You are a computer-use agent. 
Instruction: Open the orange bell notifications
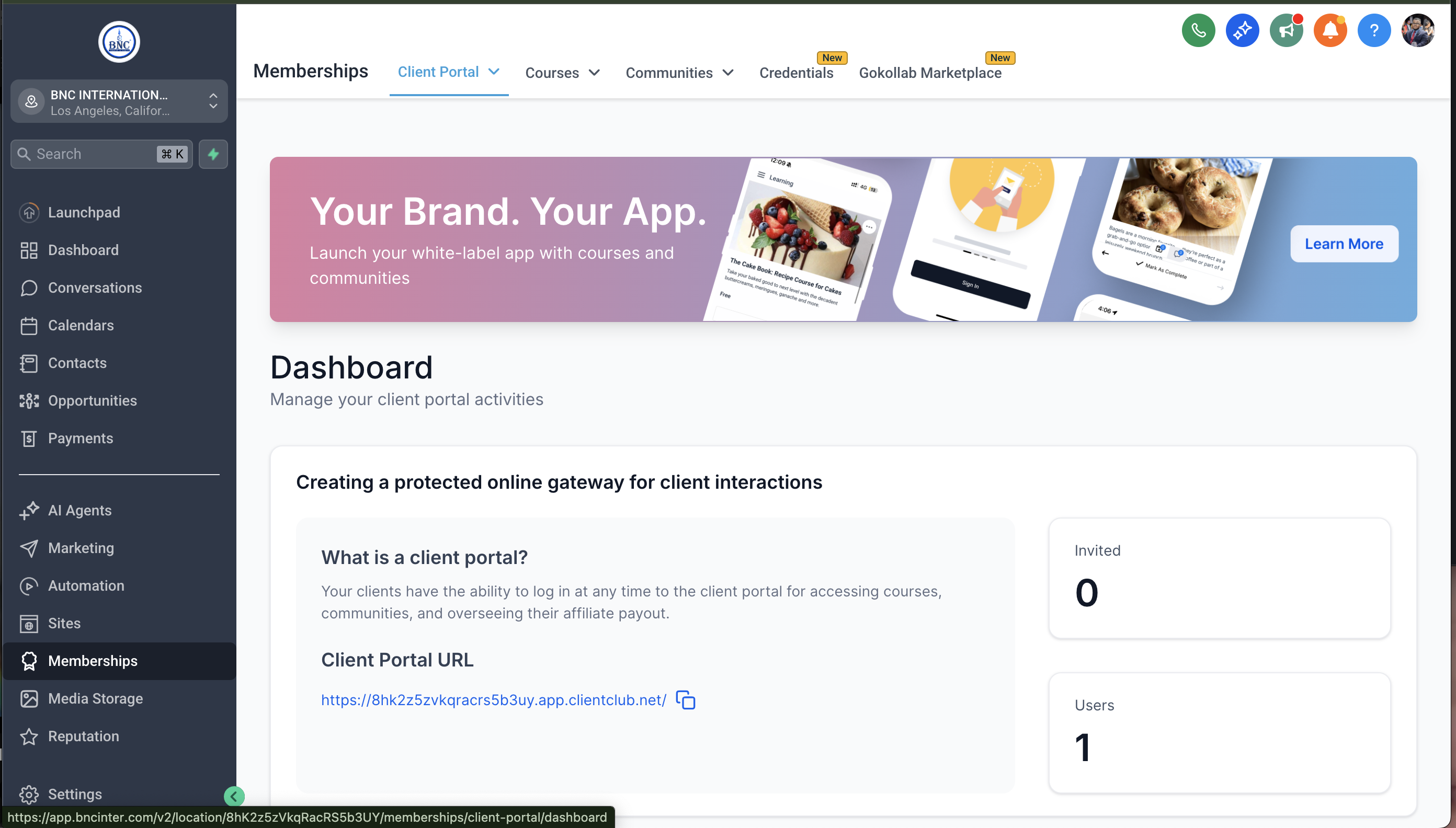(x=1329, y=30)
